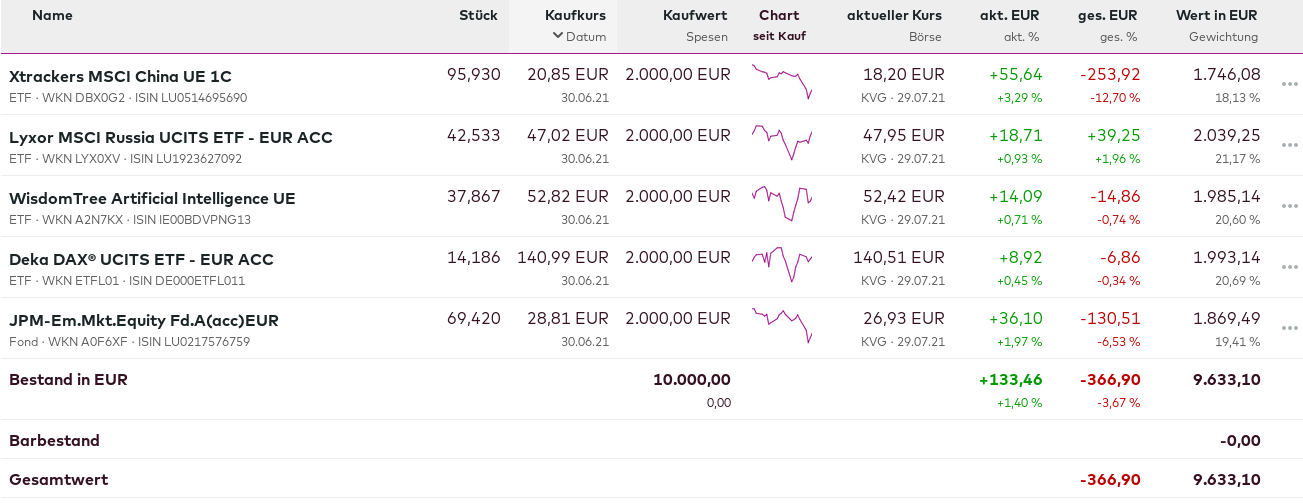1303x503 pixels.
Task: Open Lyxor MSCI Russia UCITS ETF link
Action: (x=170, y=137)
